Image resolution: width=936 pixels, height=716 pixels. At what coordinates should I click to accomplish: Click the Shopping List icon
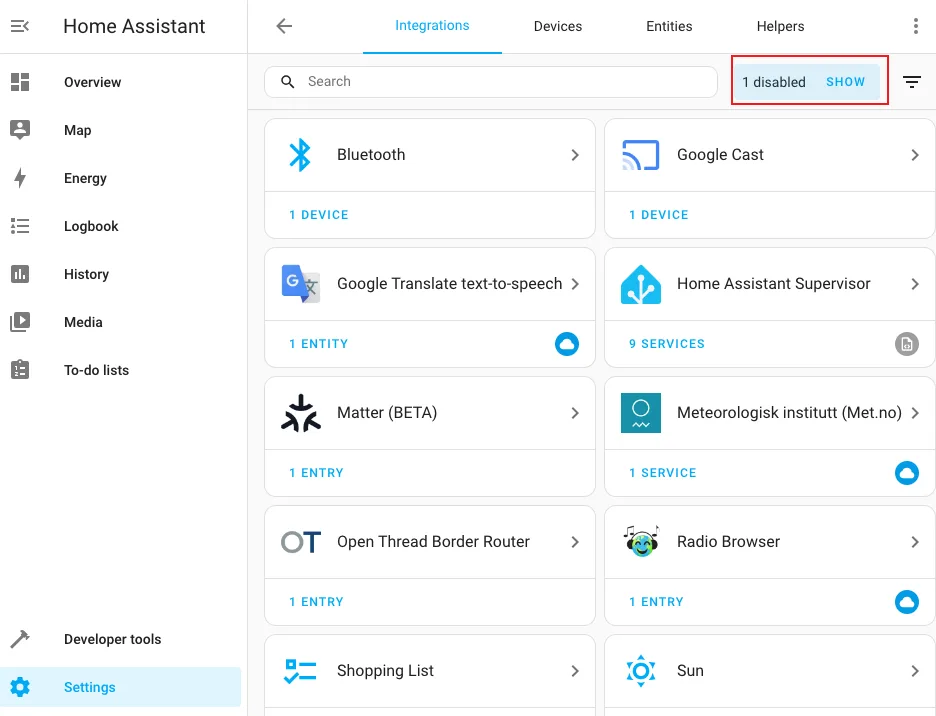[300, 671]
